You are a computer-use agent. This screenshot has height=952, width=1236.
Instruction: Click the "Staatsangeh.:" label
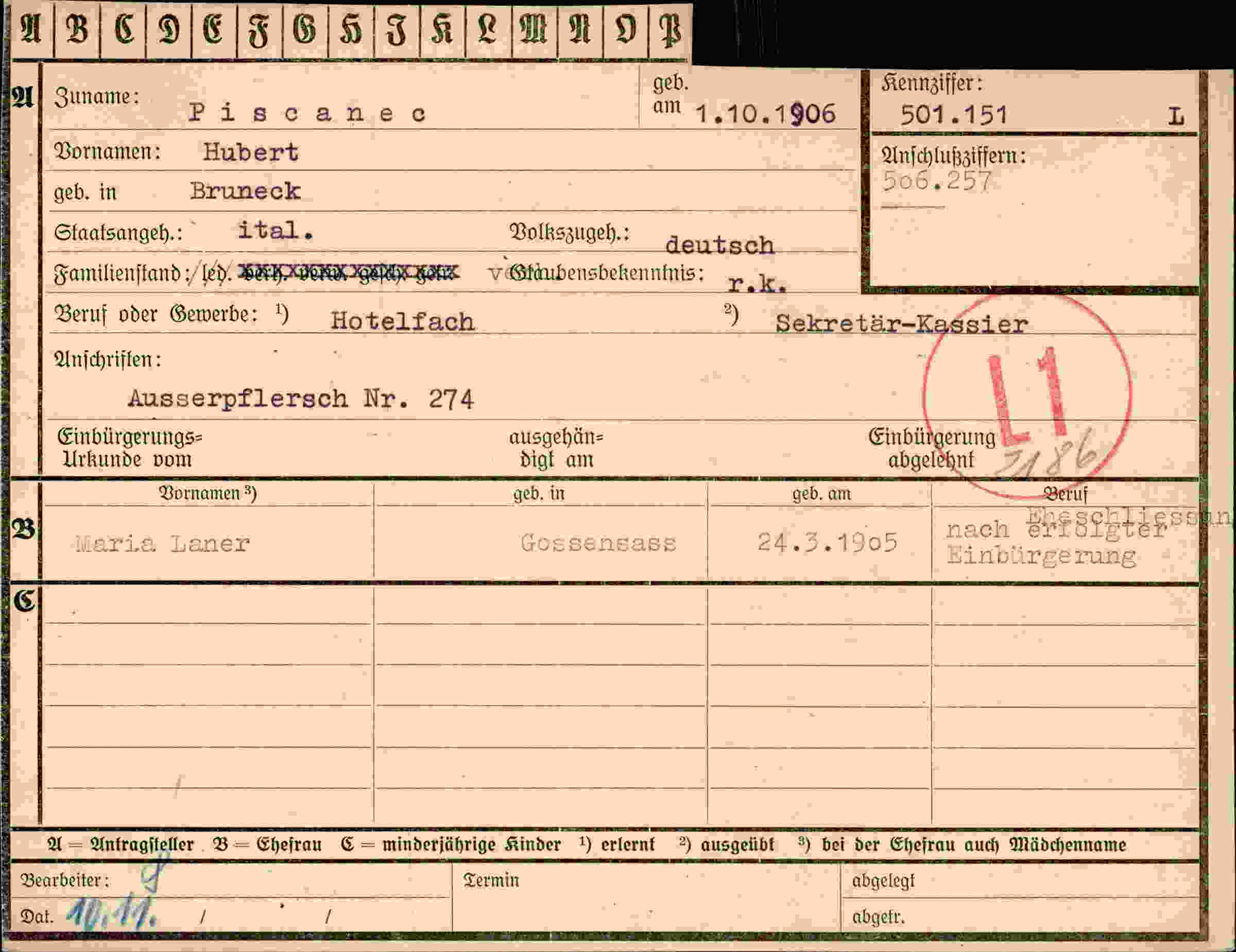click(x=118, y=232)
